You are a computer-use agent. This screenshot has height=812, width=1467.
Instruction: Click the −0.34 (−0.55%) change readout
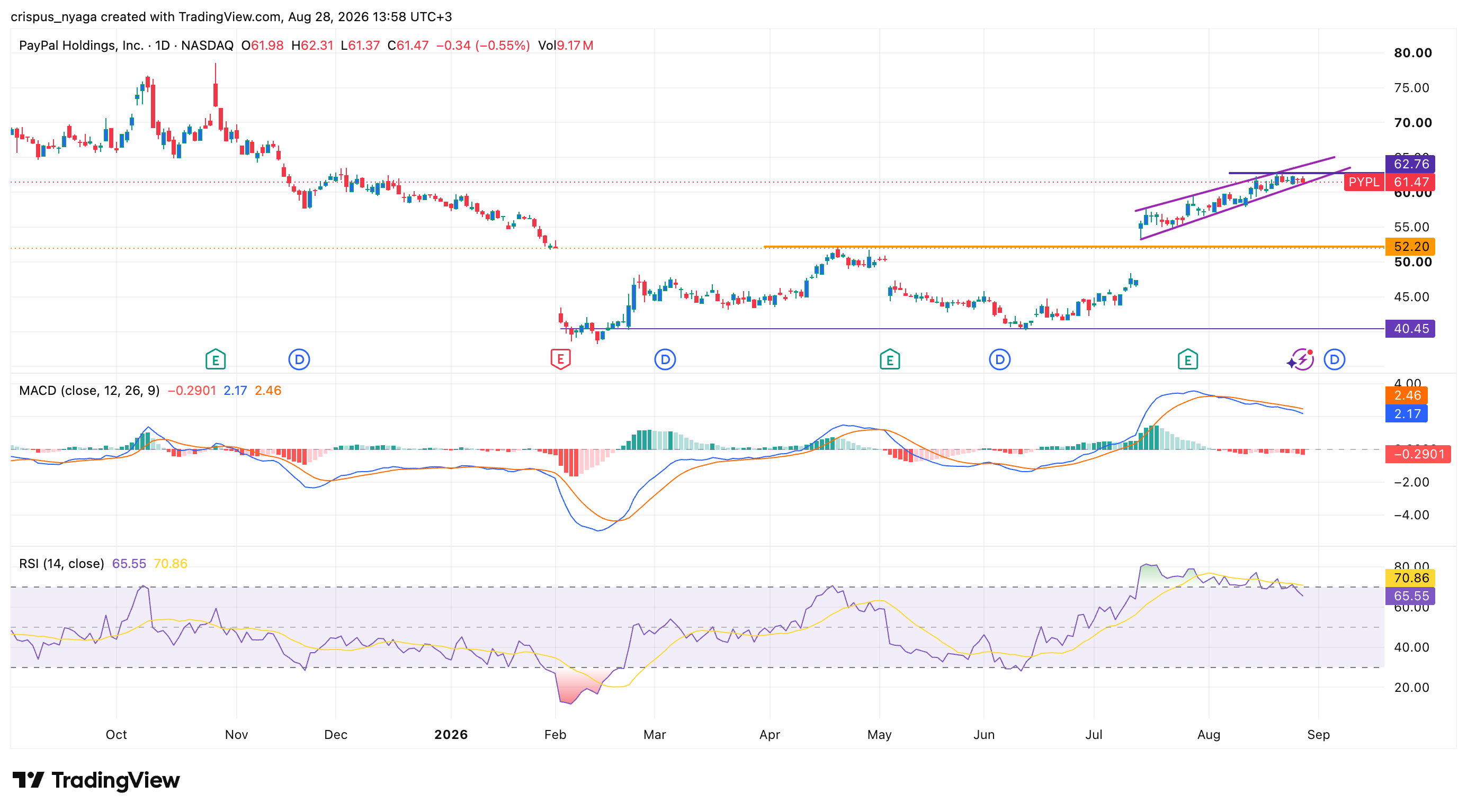click(x=483, y=46)
